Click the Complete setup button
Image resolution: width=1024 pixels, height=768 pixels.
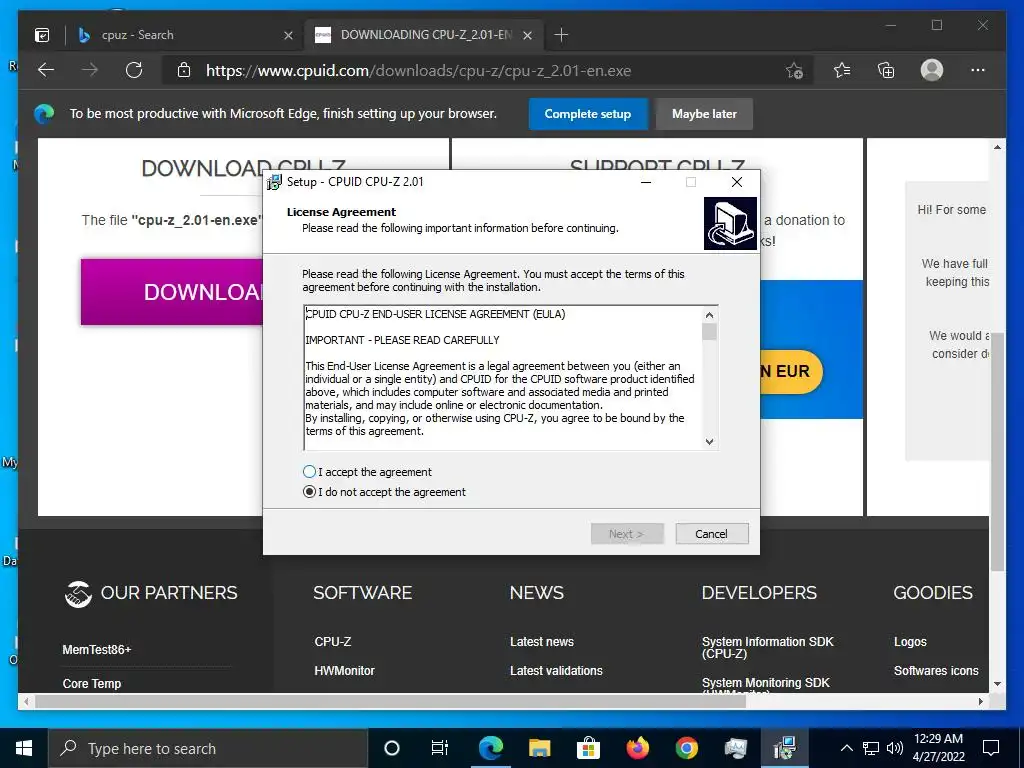[x=588, y=114]
